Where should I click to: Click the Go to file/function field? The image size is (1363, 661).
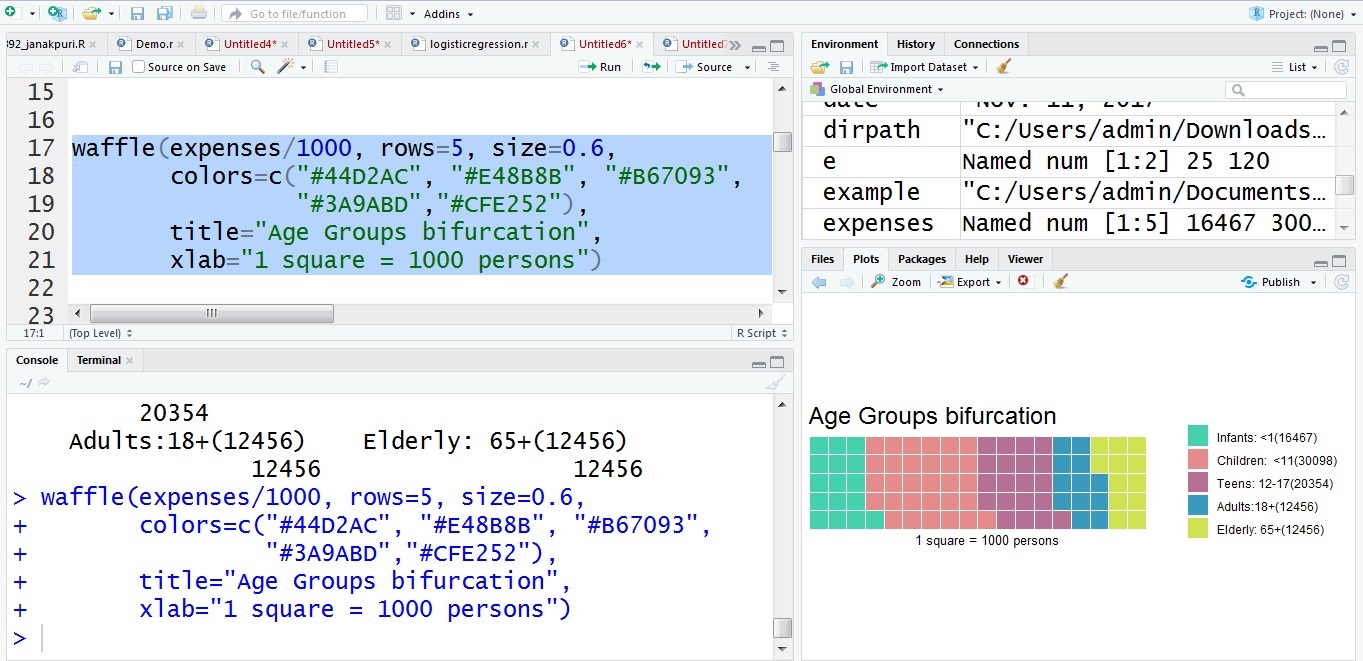[294, 14]
